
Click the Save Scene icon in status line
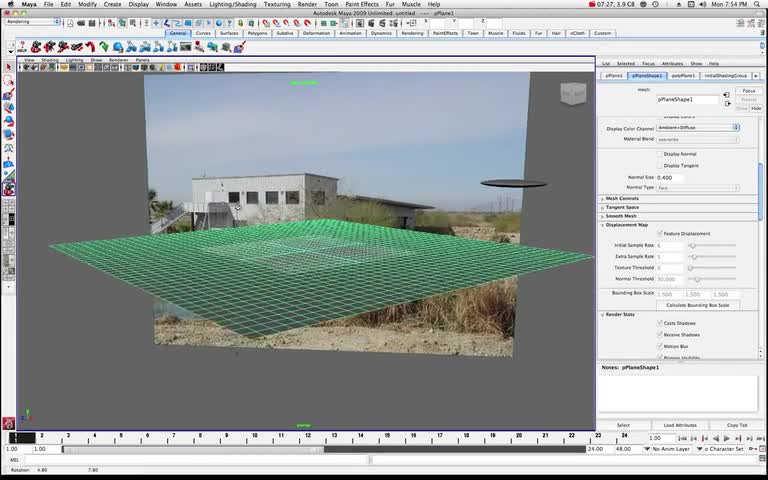[x=92, y=23]
